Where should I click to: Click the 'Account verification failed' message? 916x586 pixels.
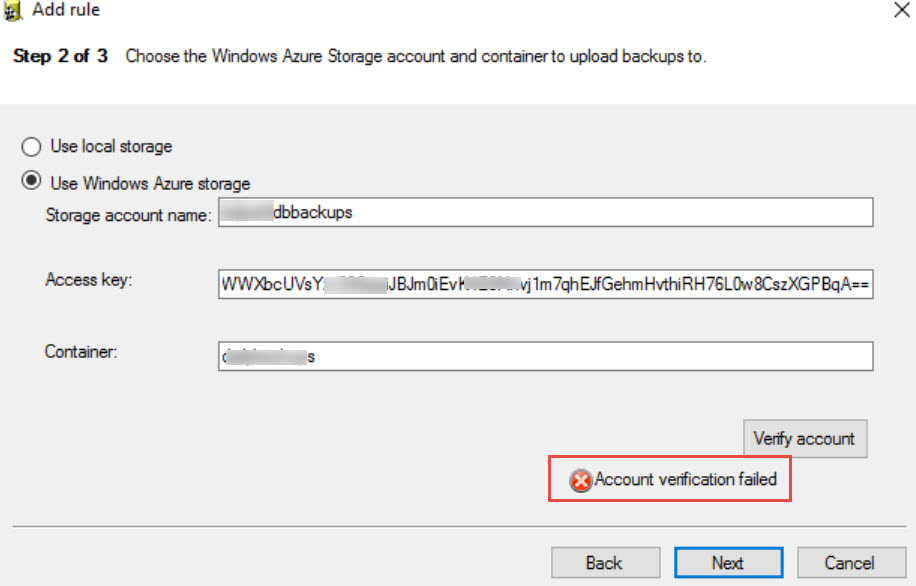pyautogui.click(x=686, y=479)
